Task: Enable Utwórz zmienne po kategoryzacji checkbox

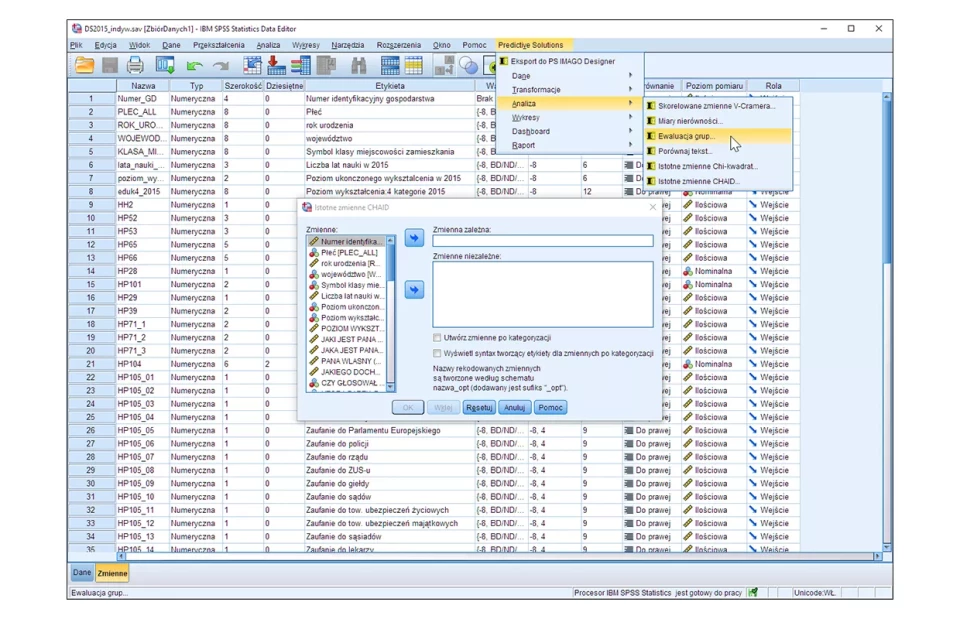Action: pos(437,338)
